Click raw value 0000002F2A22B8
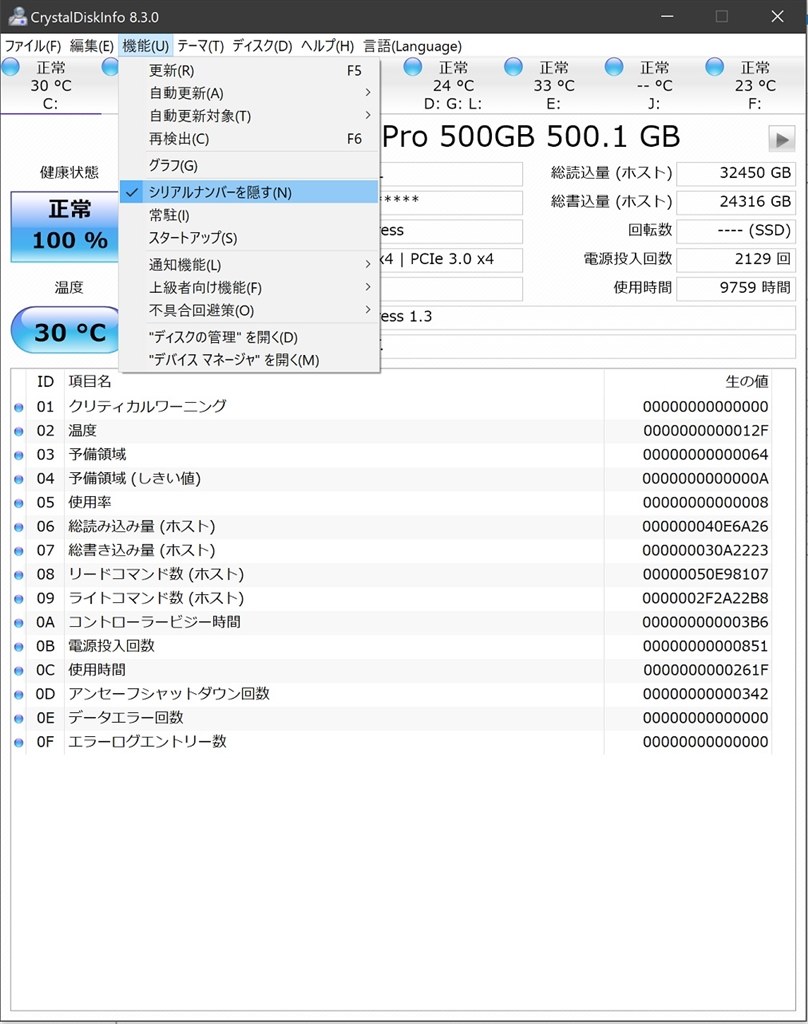The width and height of the screenshot is (808, 1024). click(x=705, y=598)
